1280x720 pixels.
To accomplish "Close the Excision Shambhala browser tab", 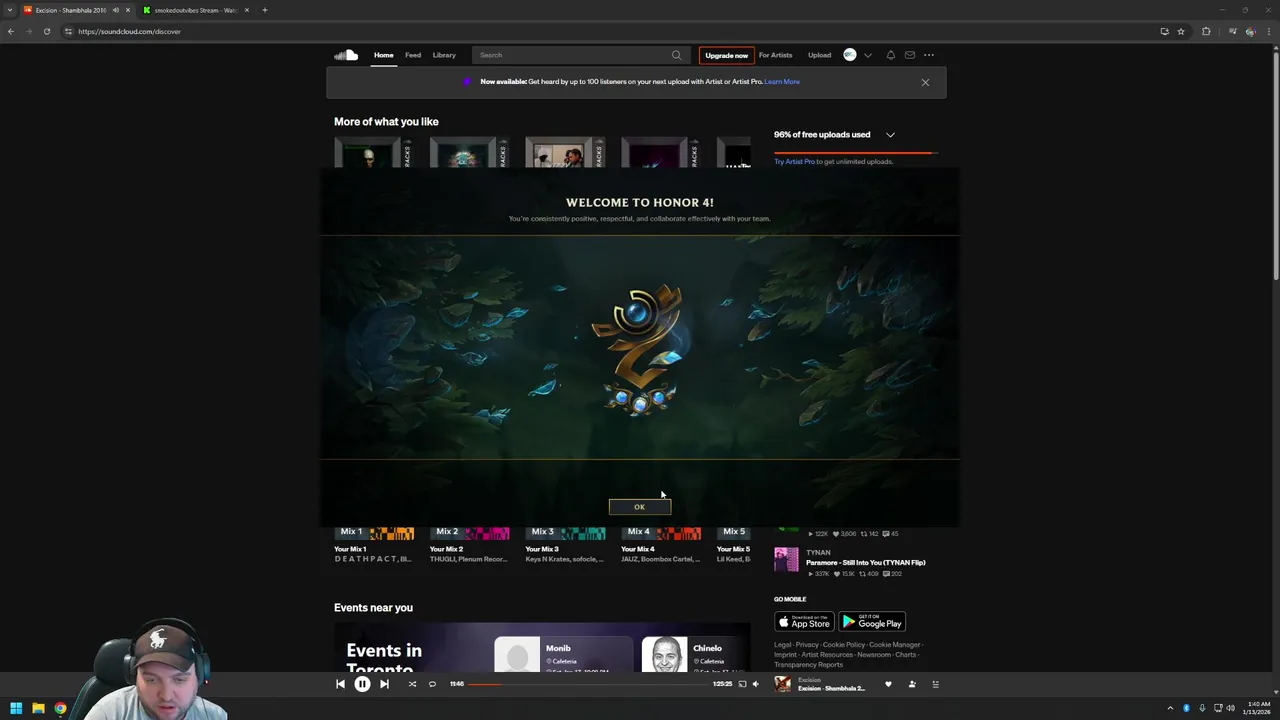I will click(128, 10).
